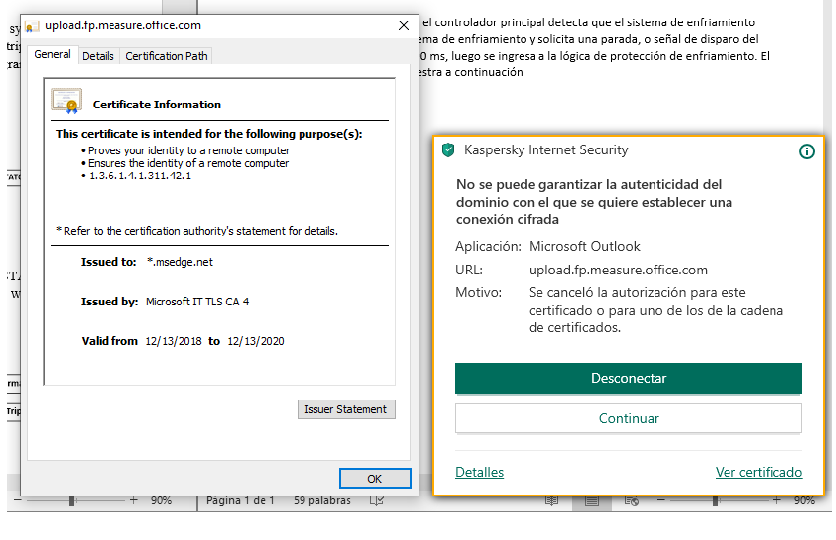836x540 pixels.
Task: Click 'Refer to the certification authority's statement' note
Action: [197, 231]
